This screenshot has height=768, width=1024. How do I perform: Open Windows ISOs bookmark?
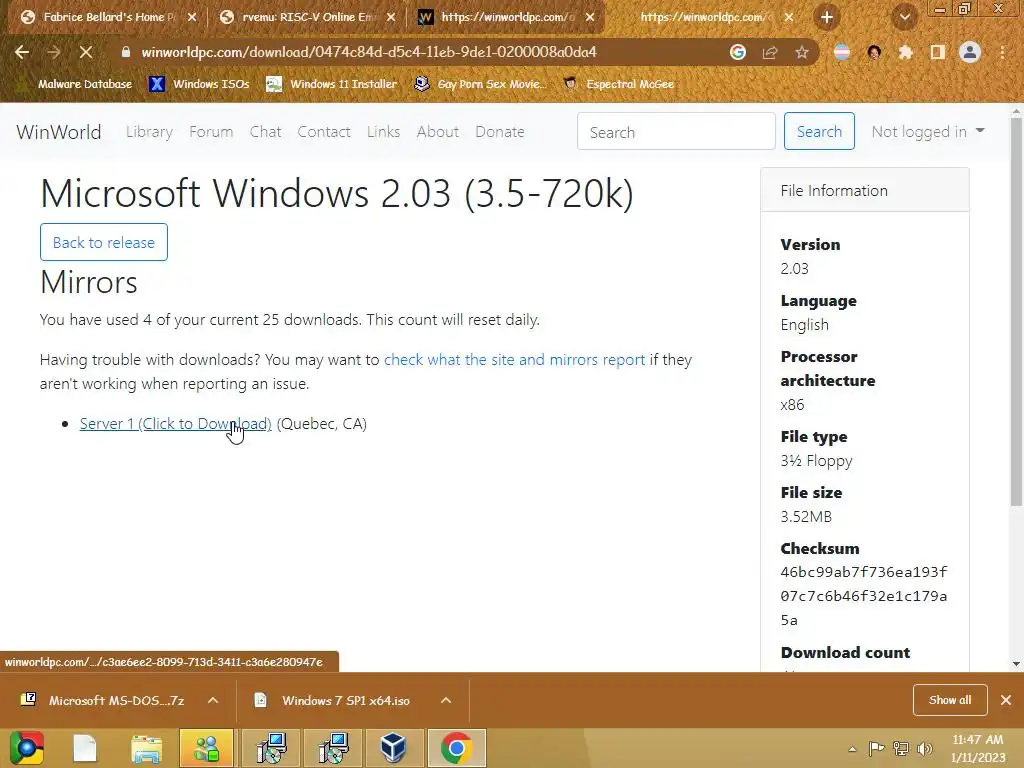[x=200, y=84]
